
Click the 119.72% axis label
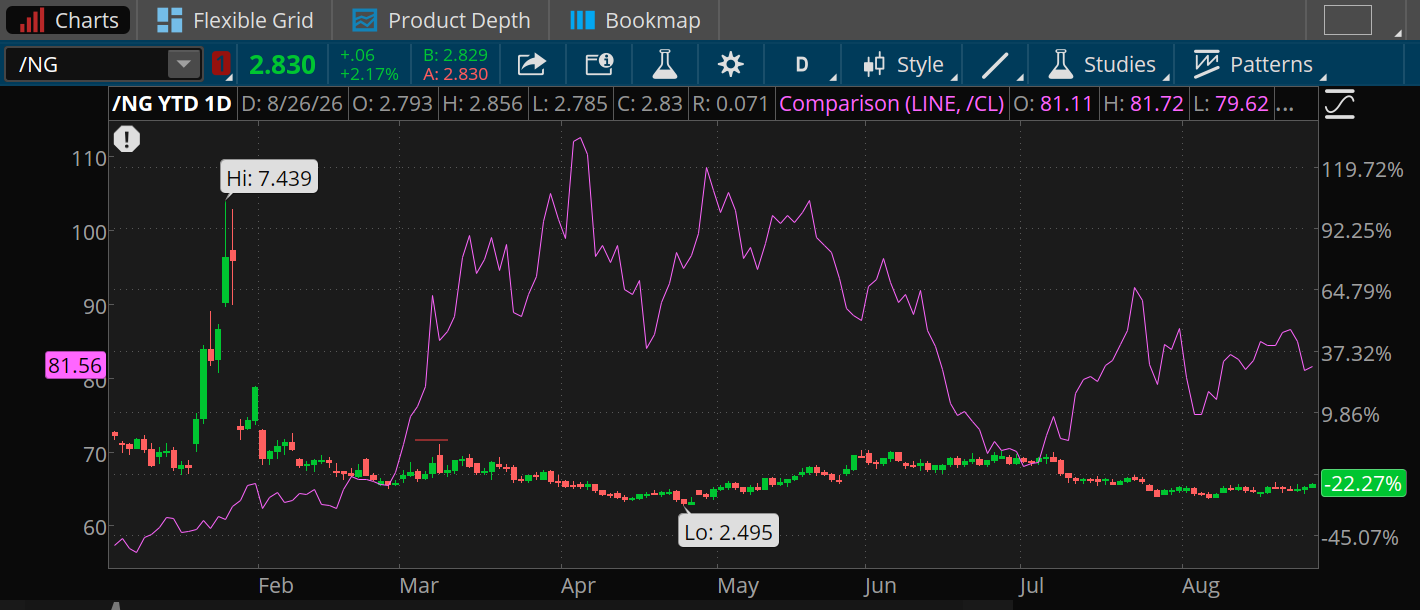[x=1363, y=169]
